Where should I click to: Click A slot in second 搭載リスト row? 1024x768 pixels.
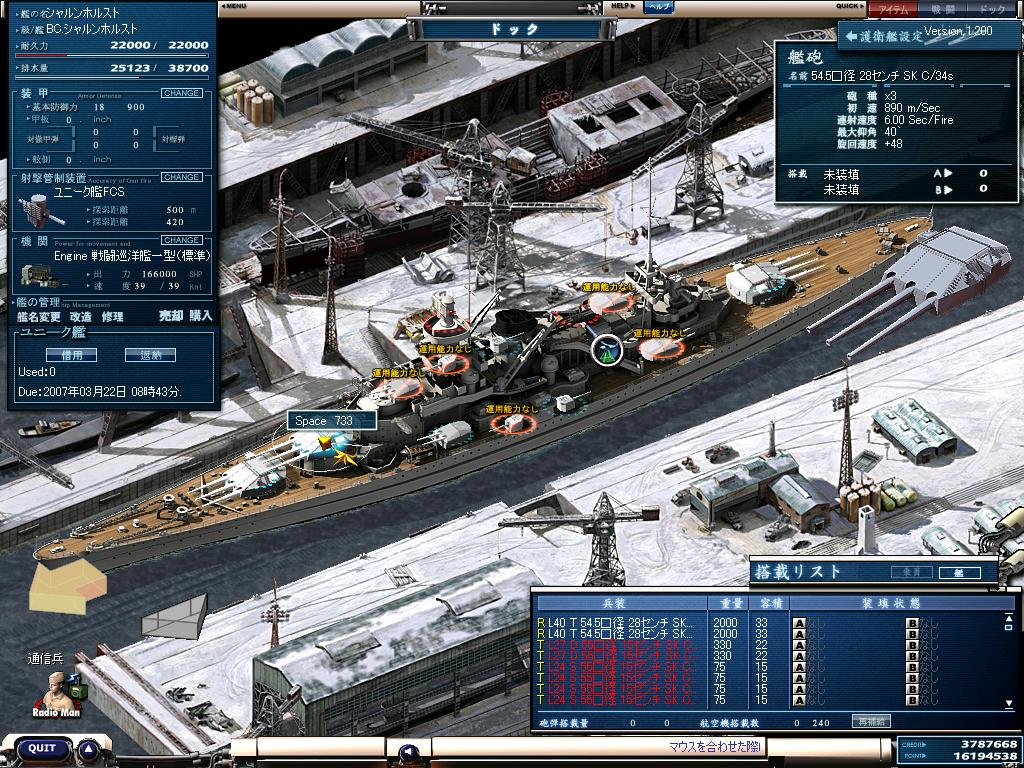point(799,634)
